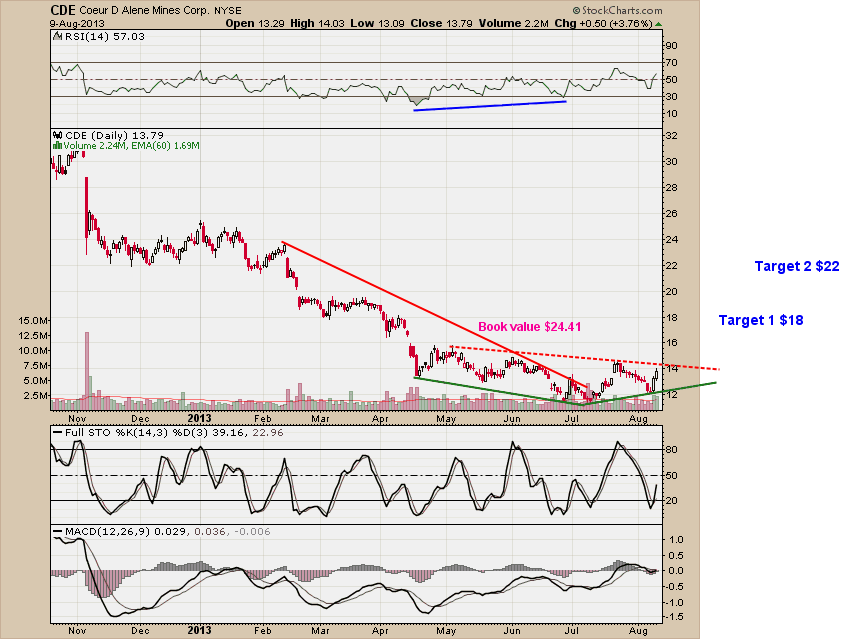Image resolution: width=850 pixels, height=639 pixels.
Task: Click the 70 level on RSI axis
Action: tap(671, 63)
